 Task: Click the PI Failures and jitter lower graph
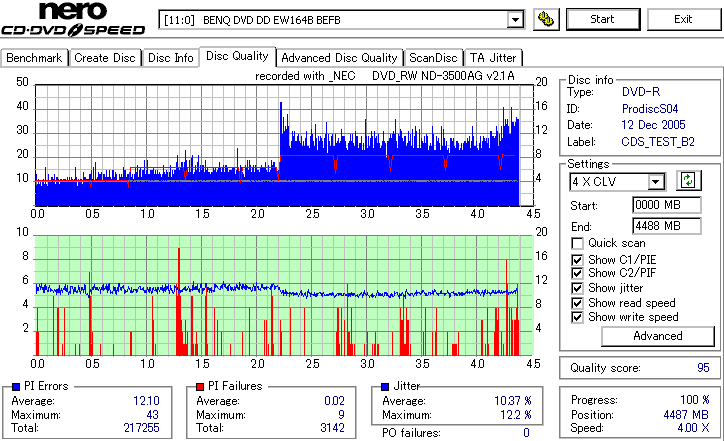pos(284,296)
